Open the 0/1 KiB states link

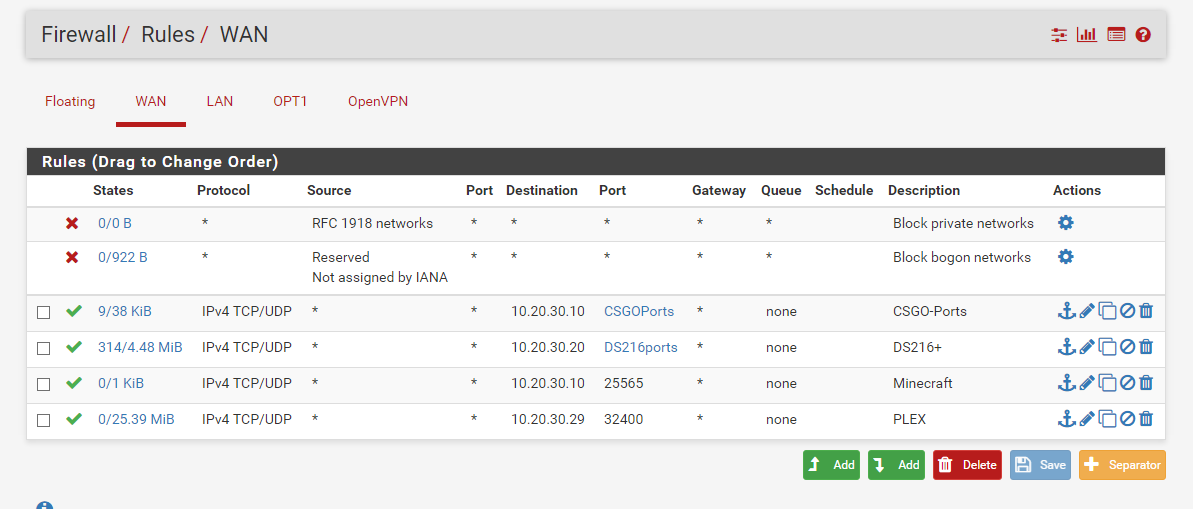pyautogui.click(x=121, y=383)
